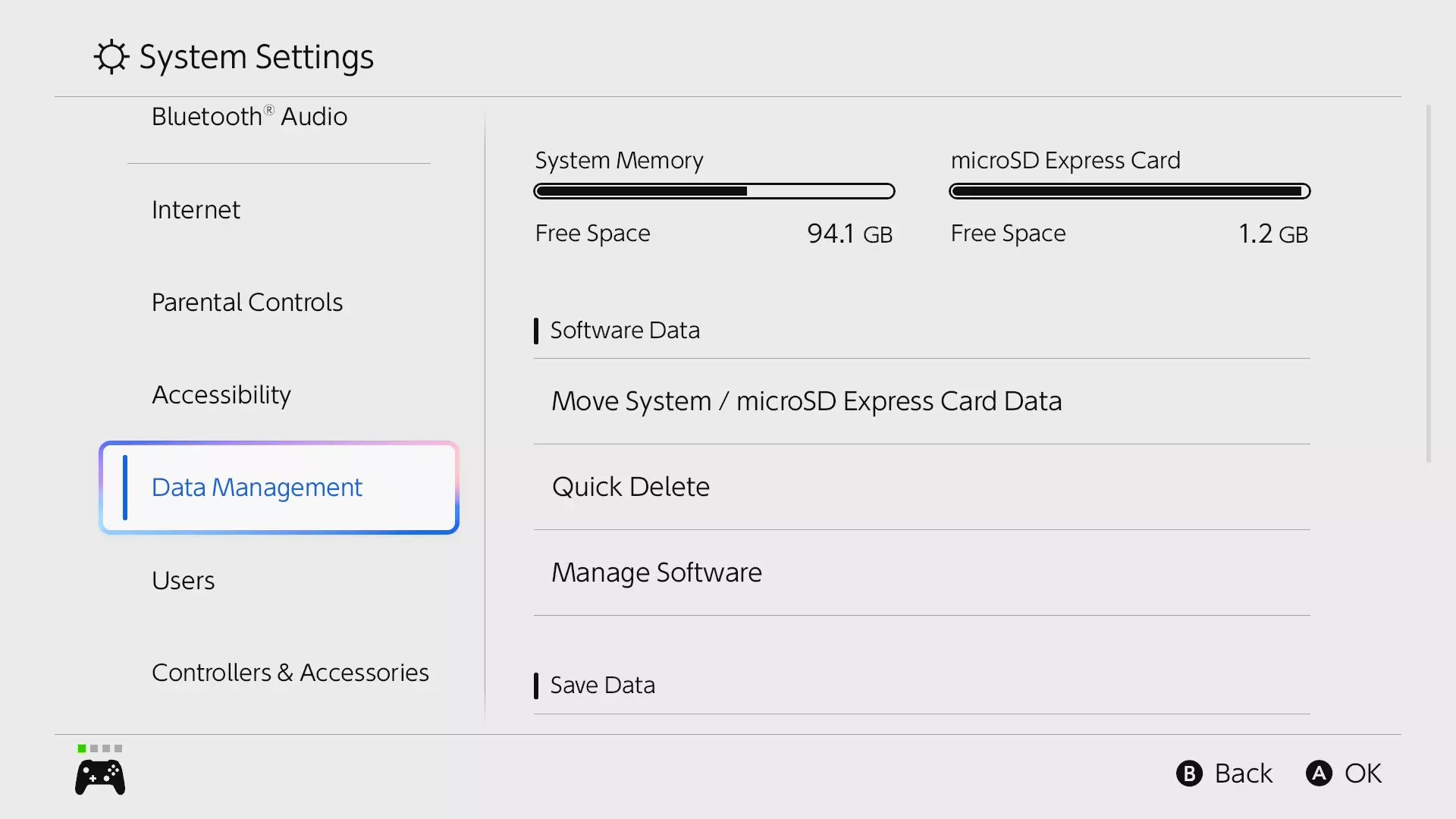
Task: Click the Back label
Action: [x=1242, y=773]
